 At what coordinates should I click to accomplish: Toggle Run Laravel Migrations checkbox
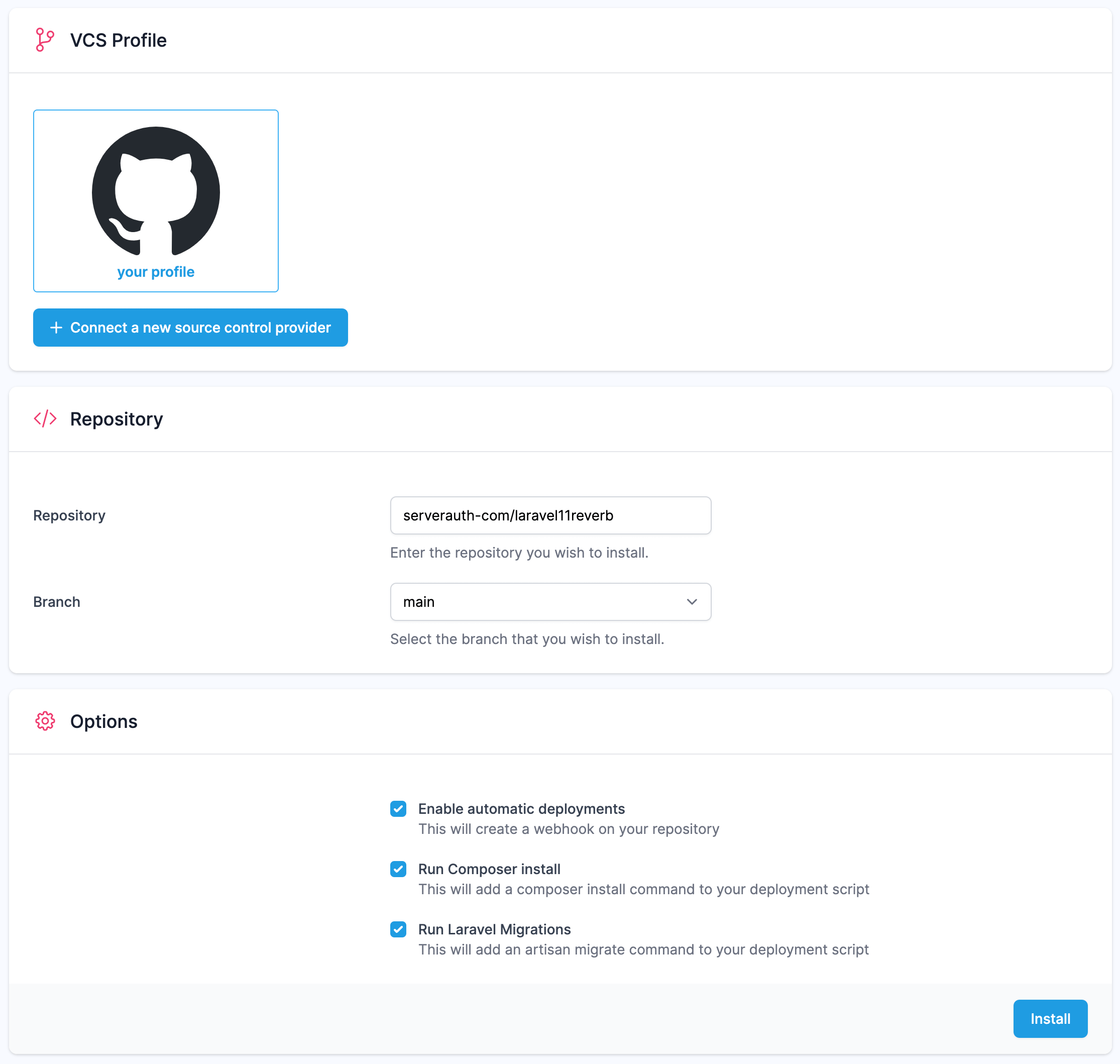tap(398, 929)
